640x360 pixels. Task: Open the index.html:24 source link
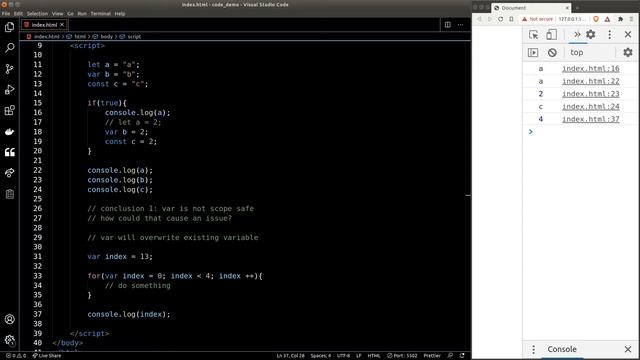[x=591, y=107]
